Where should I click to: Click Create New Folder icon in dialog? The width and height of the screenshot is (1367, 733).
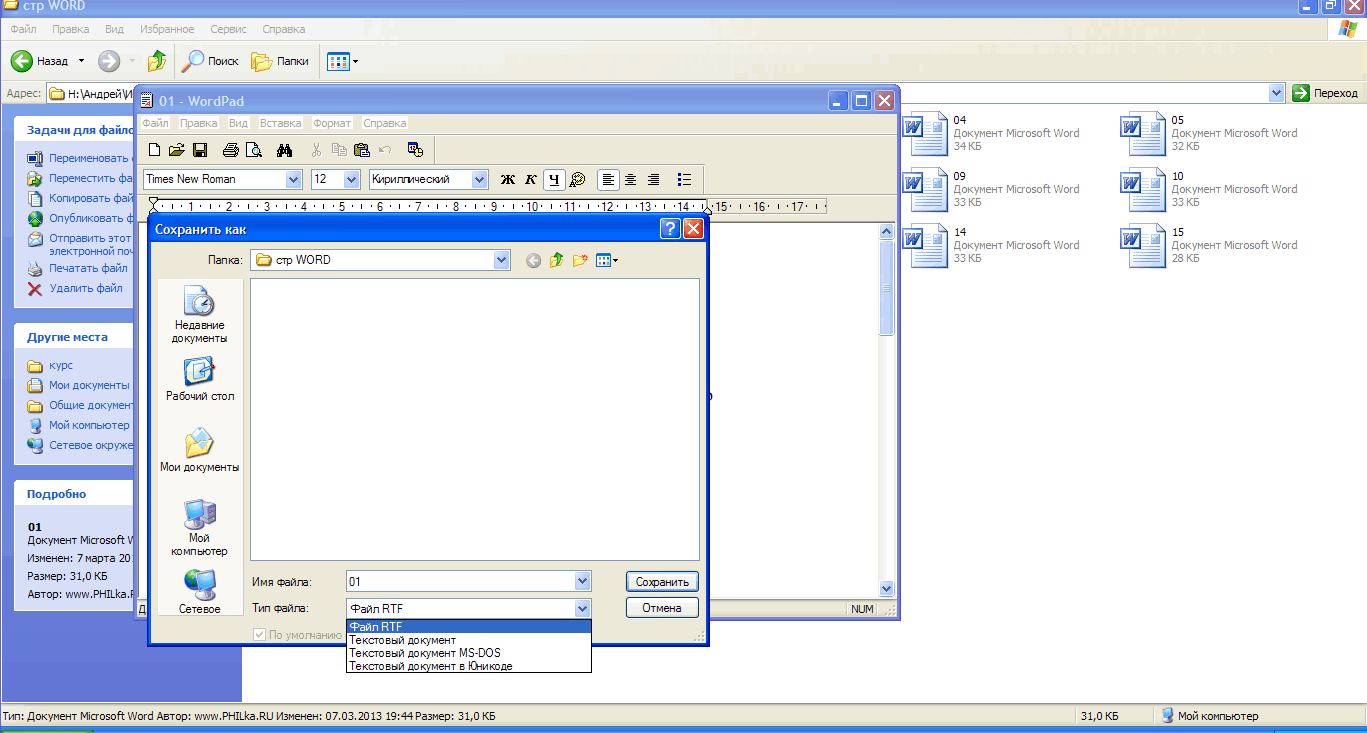tap(579, 261)
